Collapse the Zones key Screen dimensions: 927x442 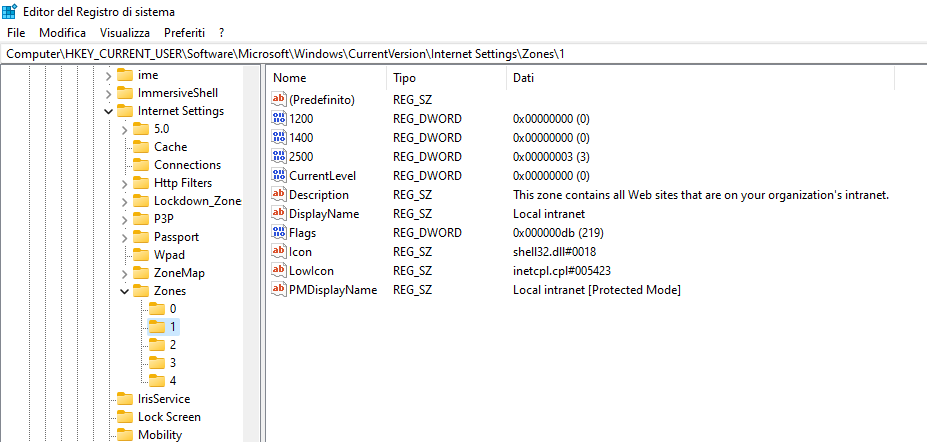(x=124, y=291)
